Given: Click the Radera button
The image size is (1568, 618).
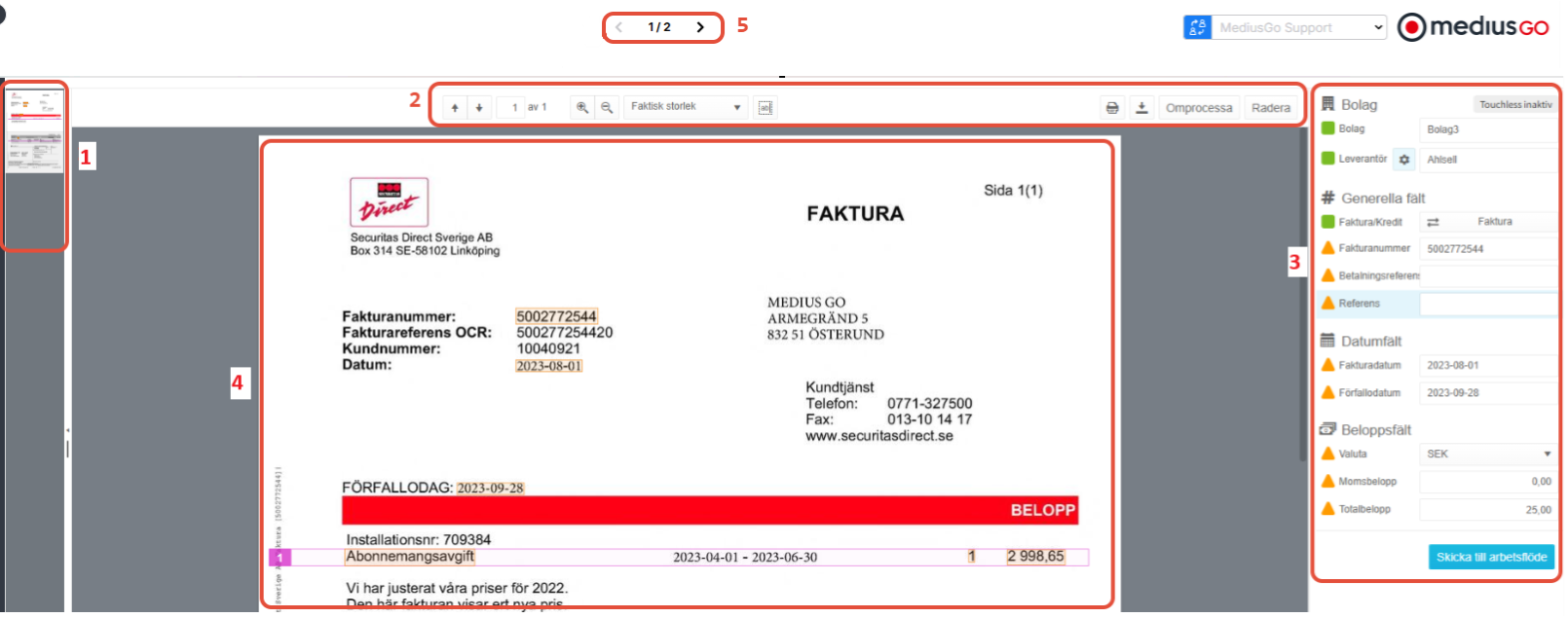Looking at the screenshot, I should pos(1271,108).
